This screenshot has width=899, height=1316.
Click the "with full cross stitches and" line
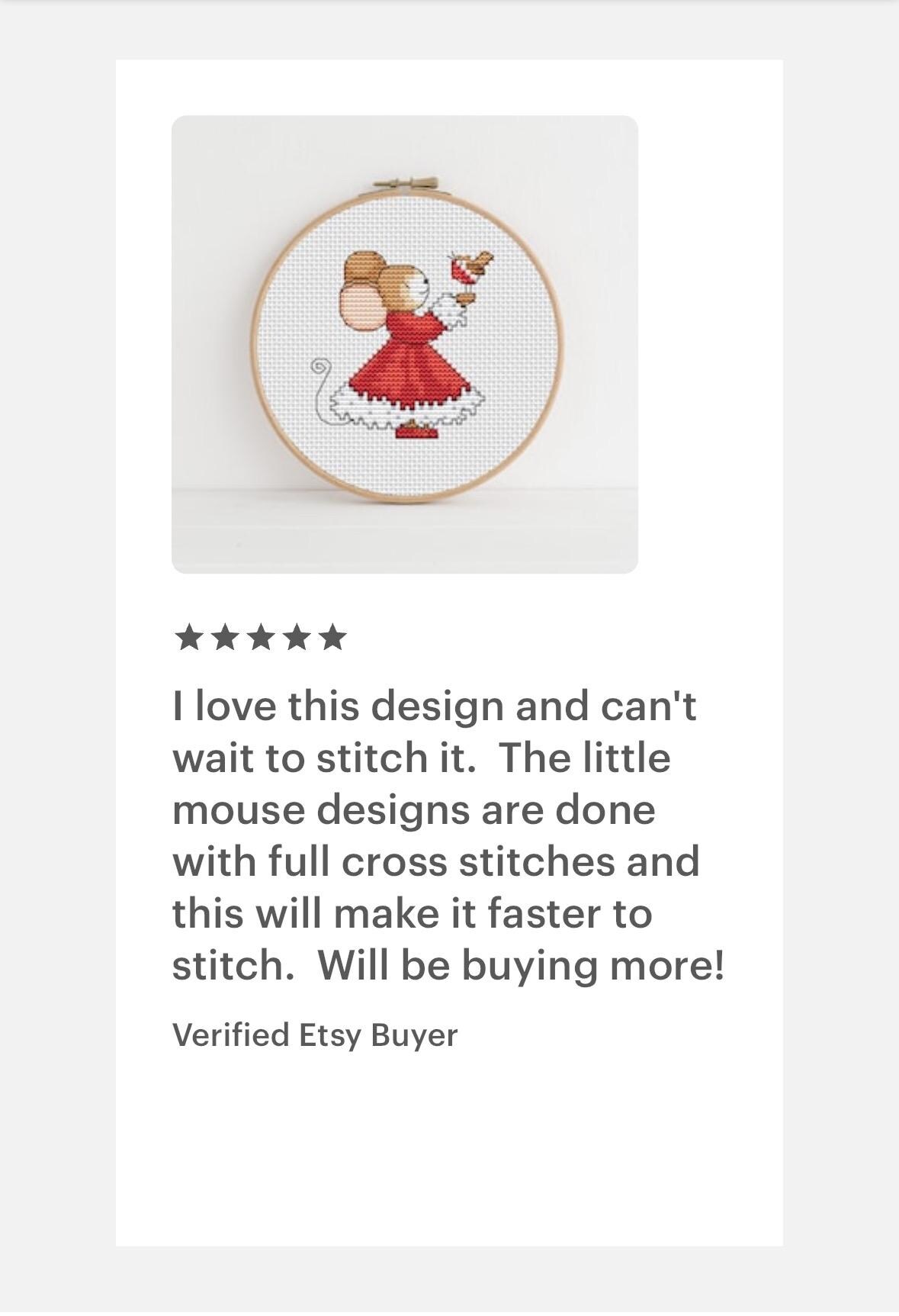click(x=436, y=861)
